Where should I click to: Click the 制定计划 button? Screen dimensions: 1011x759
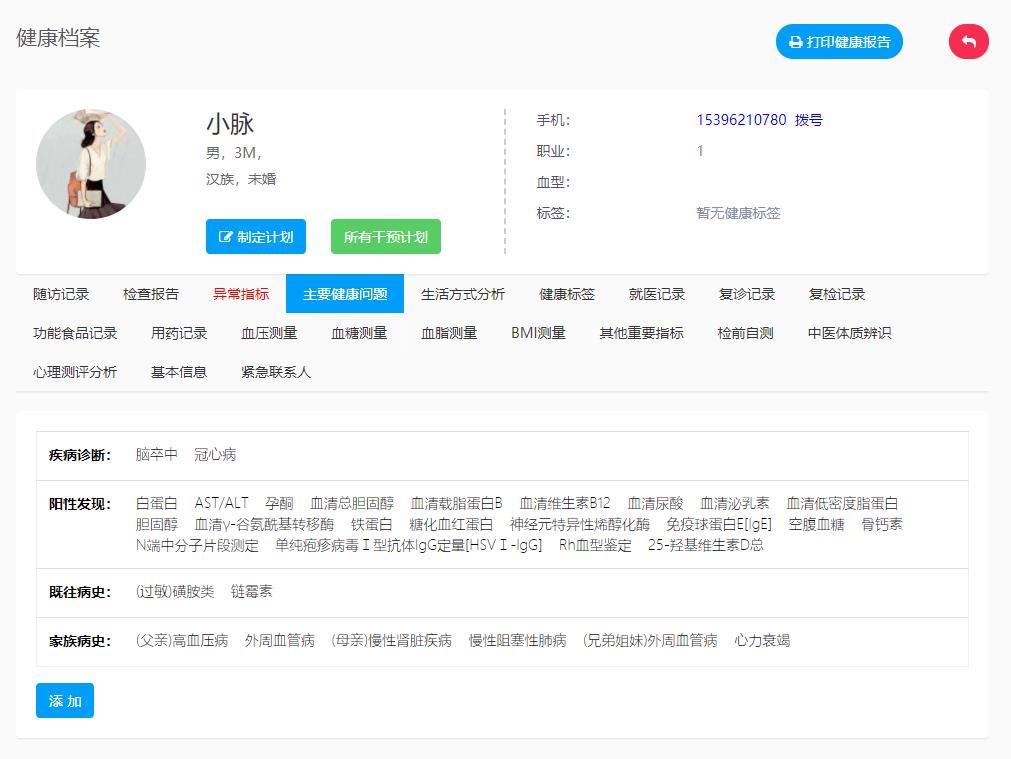coord(256,237)
